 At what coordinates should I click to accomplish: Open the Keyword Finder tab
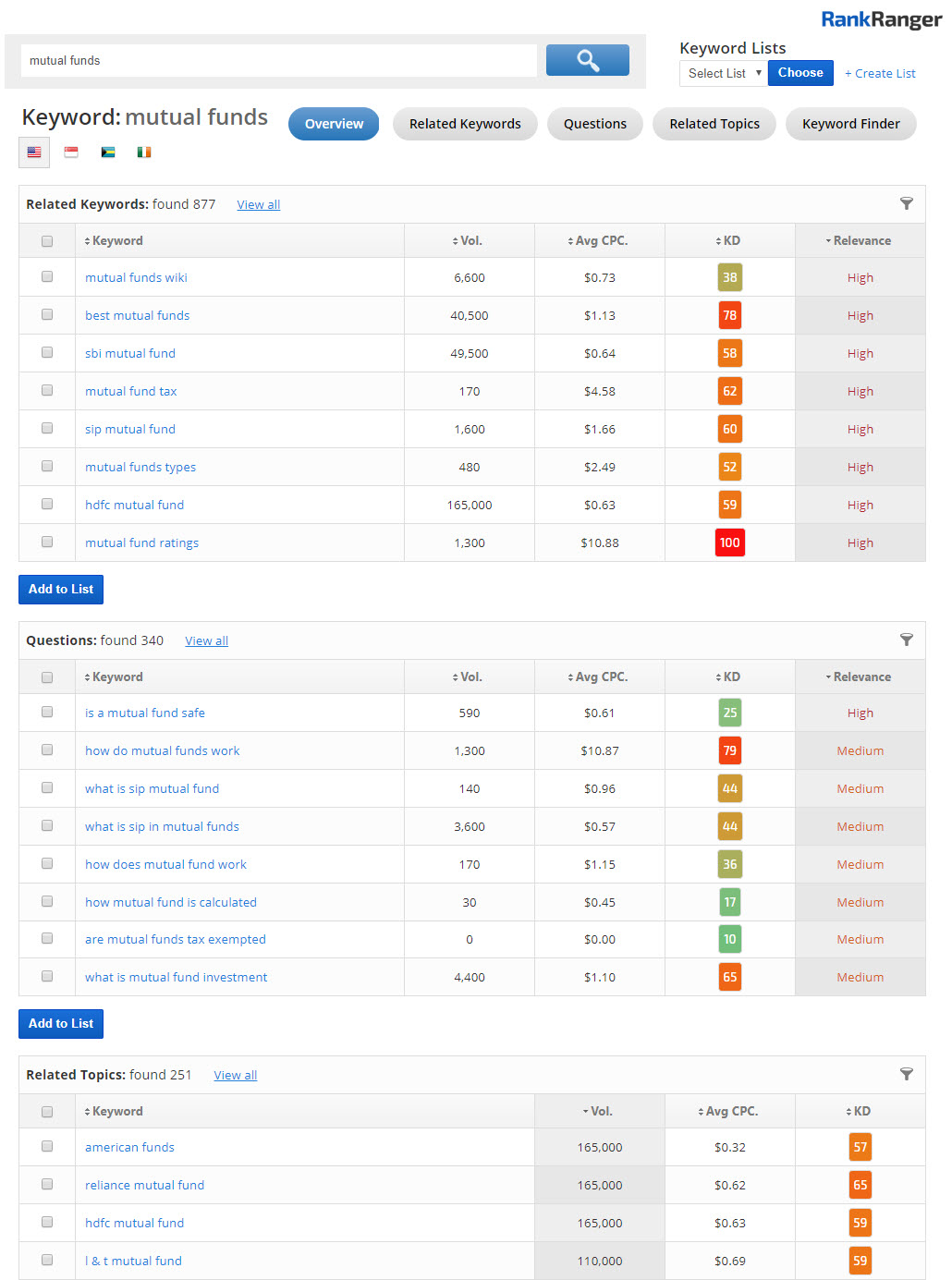pos(850,124)
